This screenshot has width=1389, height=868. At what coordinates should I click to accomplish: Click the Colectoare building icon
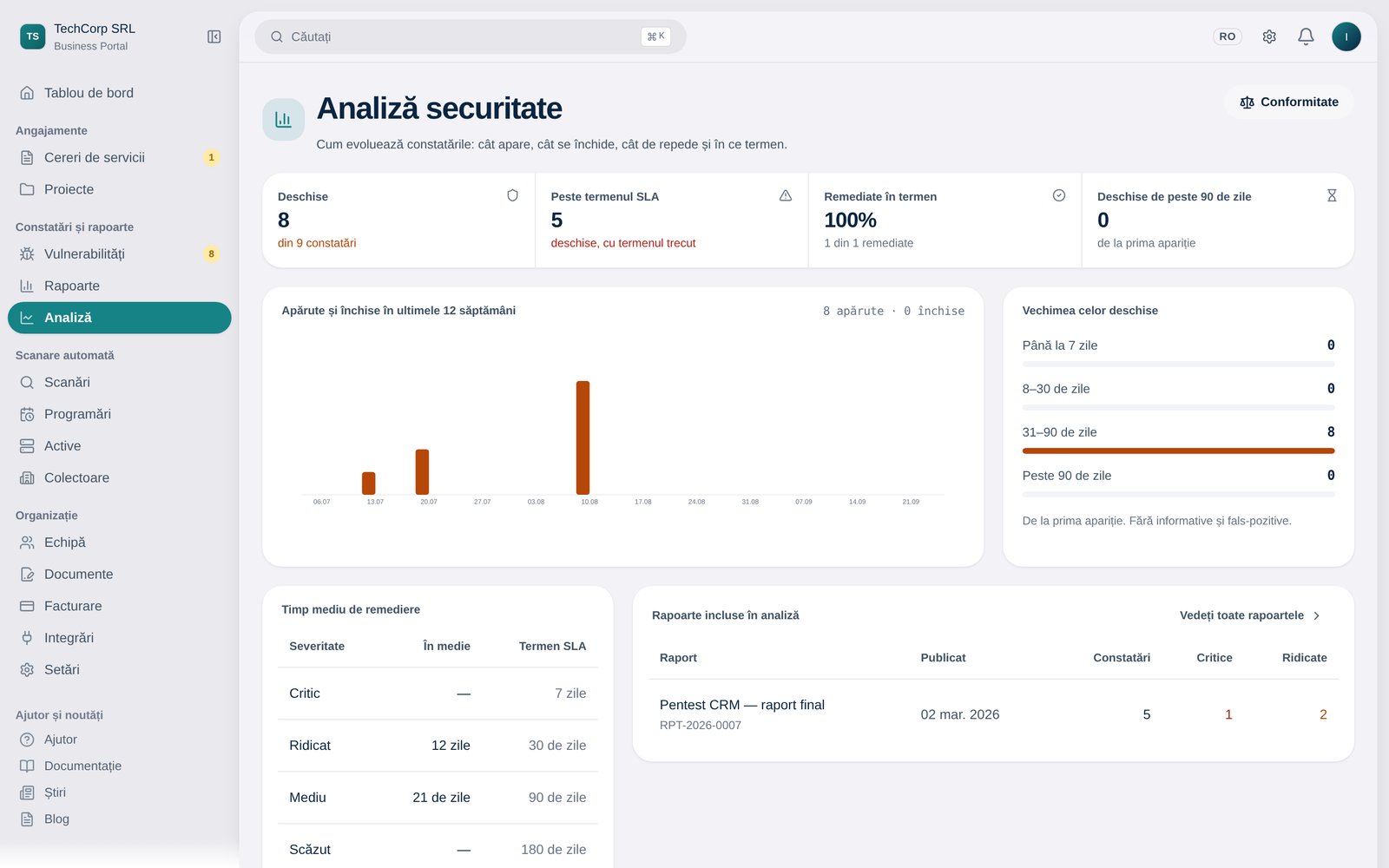click(27, 478)
